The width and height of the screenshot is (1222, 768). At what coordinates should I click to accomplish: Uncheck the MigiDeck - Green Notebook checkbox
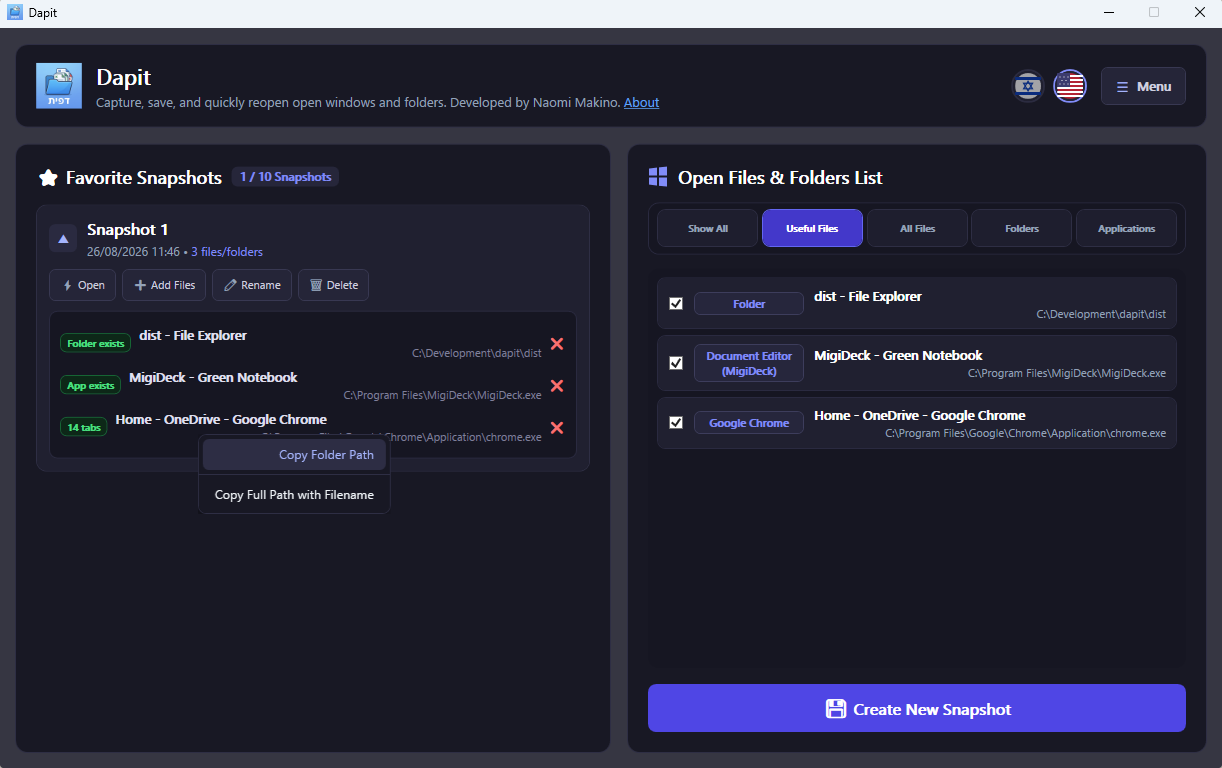pyautogui.click(x=676, y=362)
